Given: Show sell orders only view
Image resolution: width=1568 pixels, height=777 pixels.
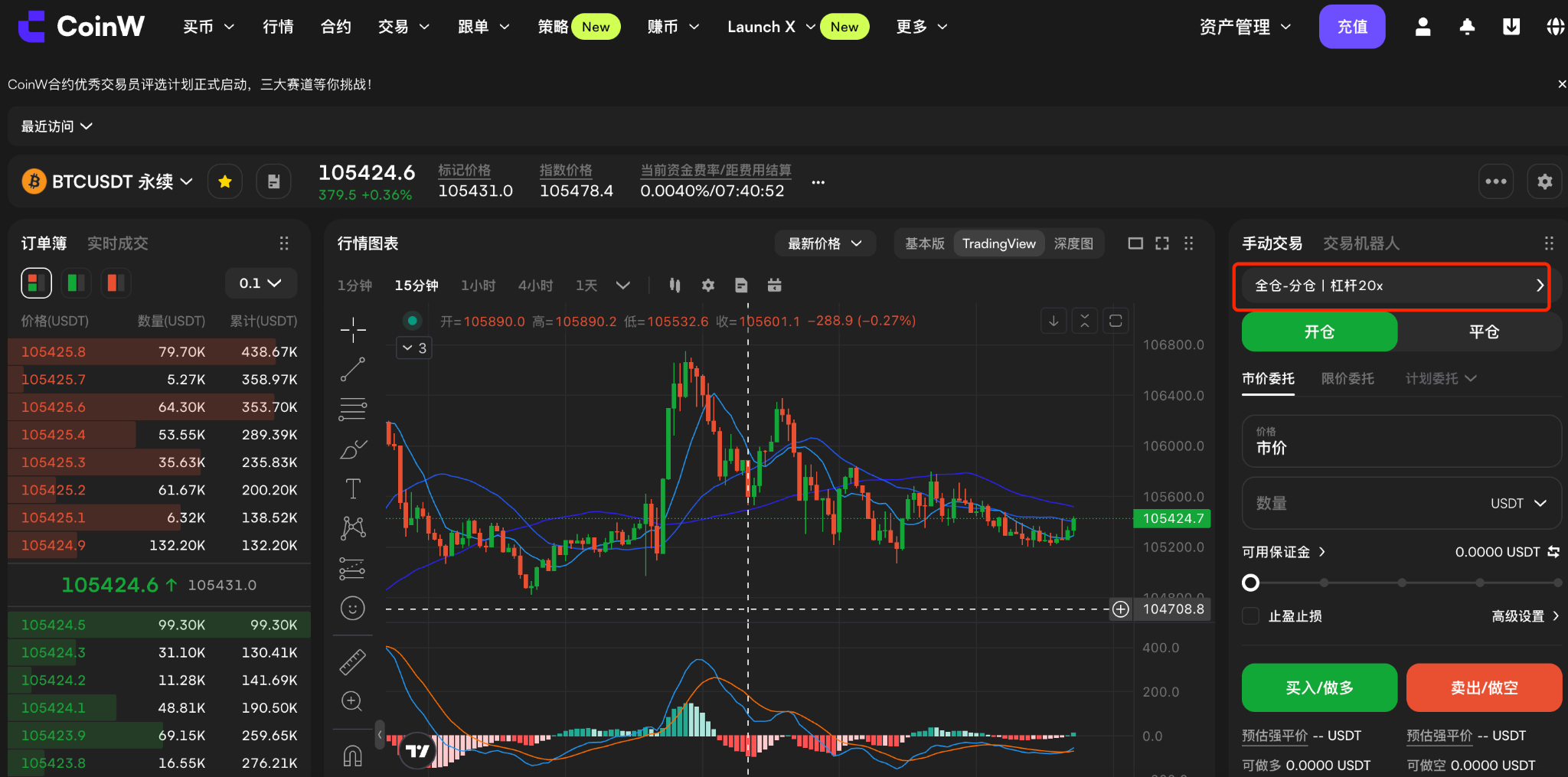Looking at the screenshot, I should [x=116, y=283].
